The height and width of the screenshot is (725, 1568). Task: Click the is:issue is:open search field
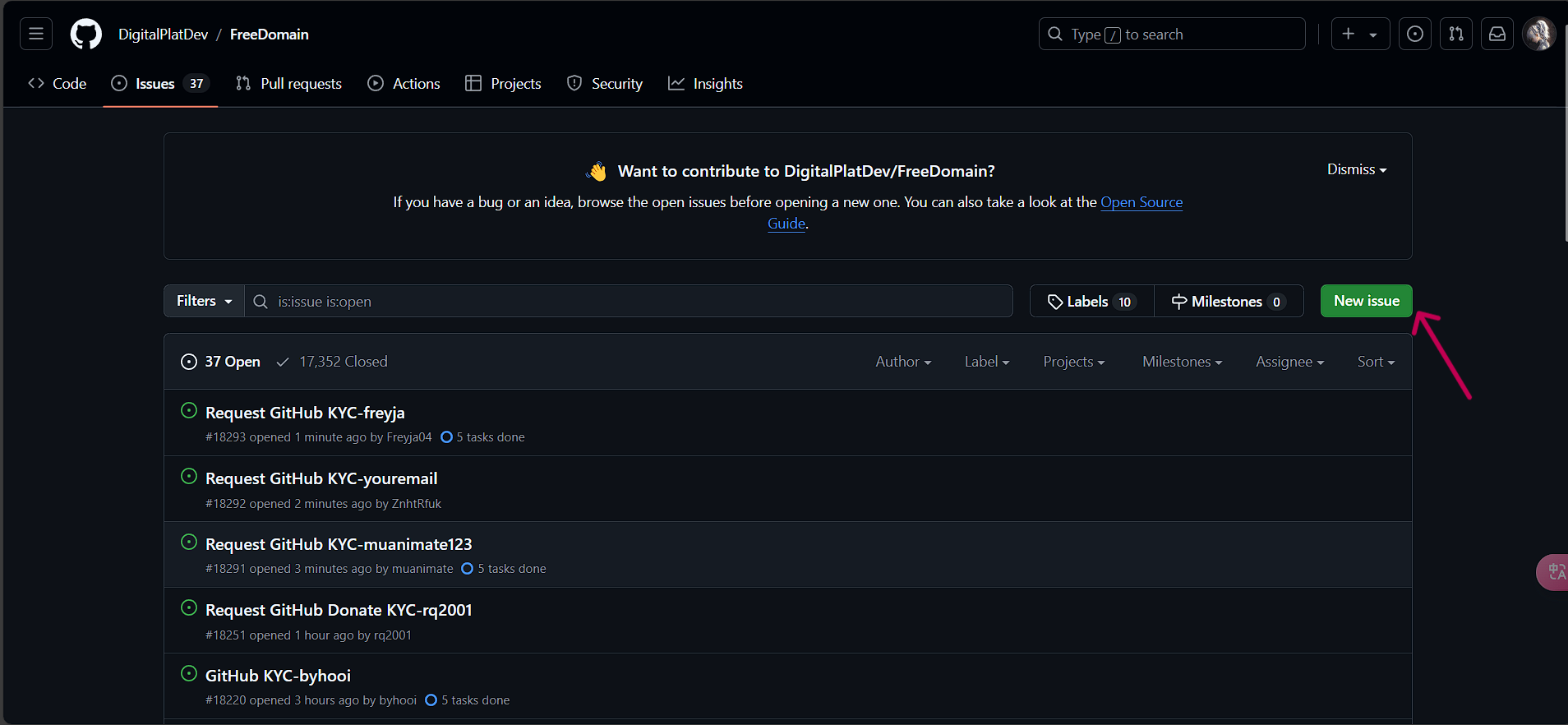tap(629, 301)
